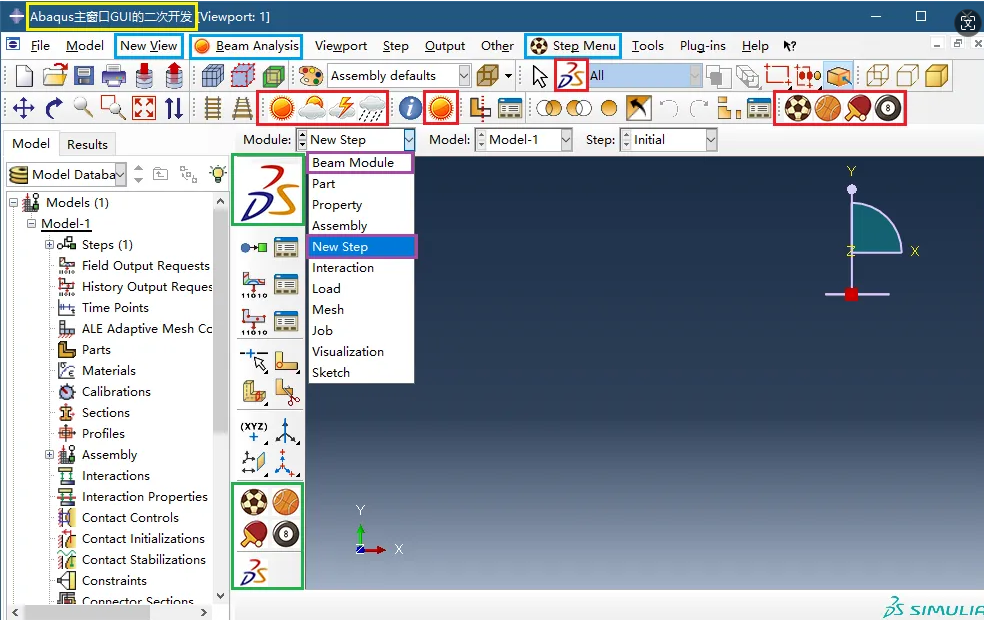
Task: Choose Sketch from the module list
Action: [x=361, y=372]
